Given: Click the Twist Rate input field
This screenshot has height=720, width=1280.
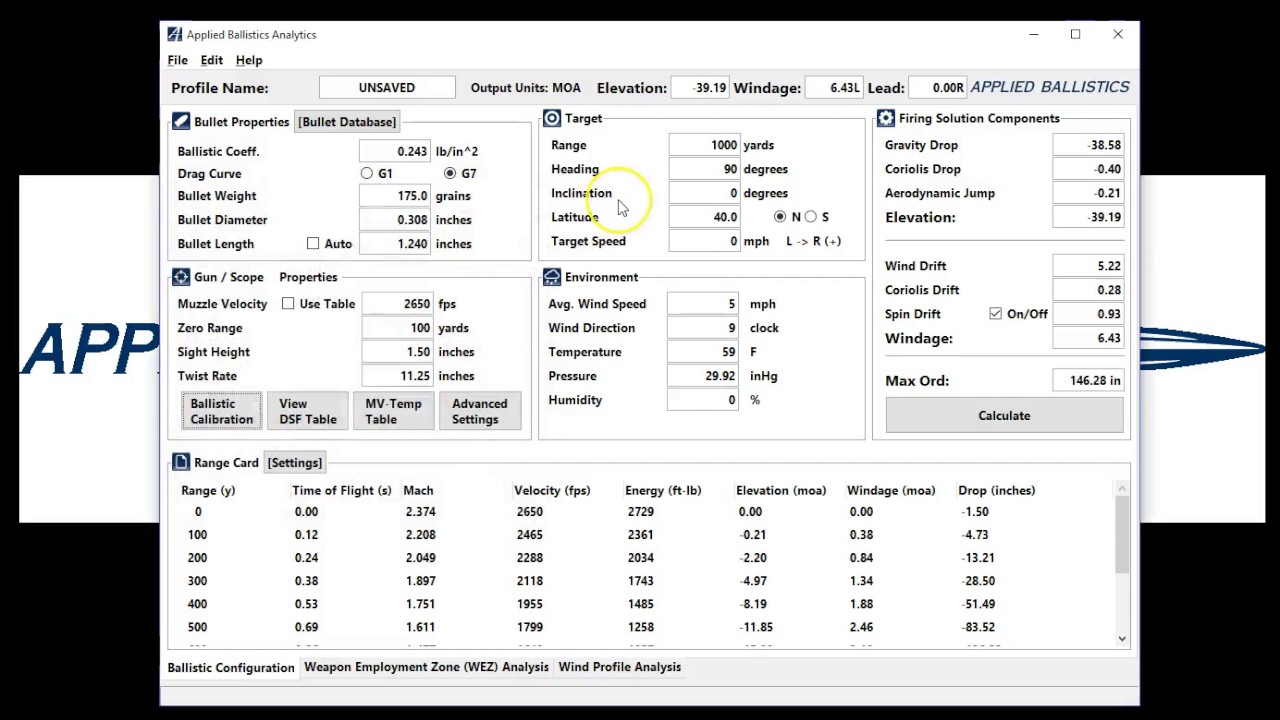Looking at the screenshot, I should tap(398, 376).
